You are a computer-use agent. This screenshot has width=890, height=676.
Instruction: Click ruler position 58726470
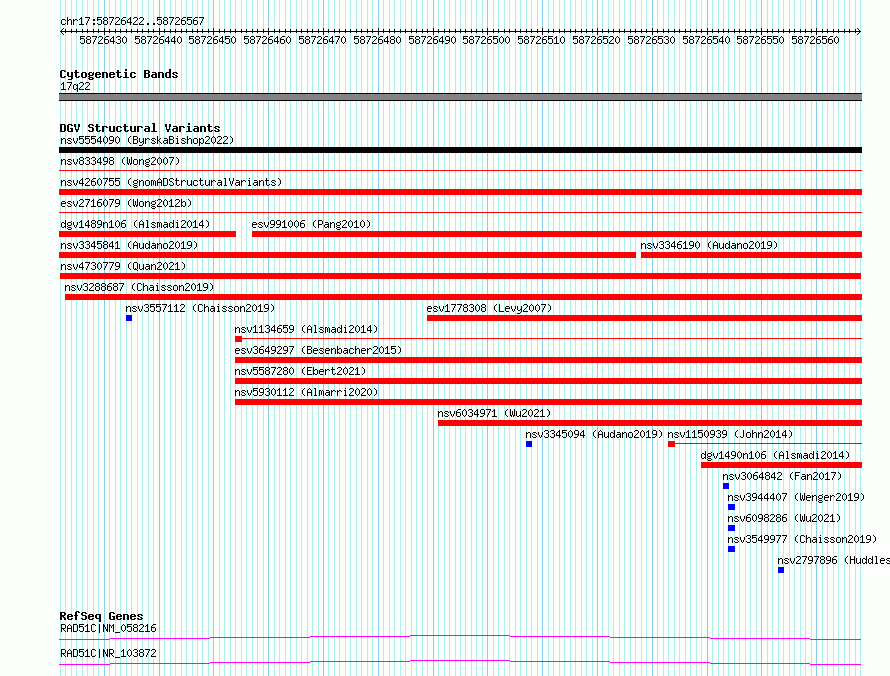pyautogui.click(x=322, y=40)
